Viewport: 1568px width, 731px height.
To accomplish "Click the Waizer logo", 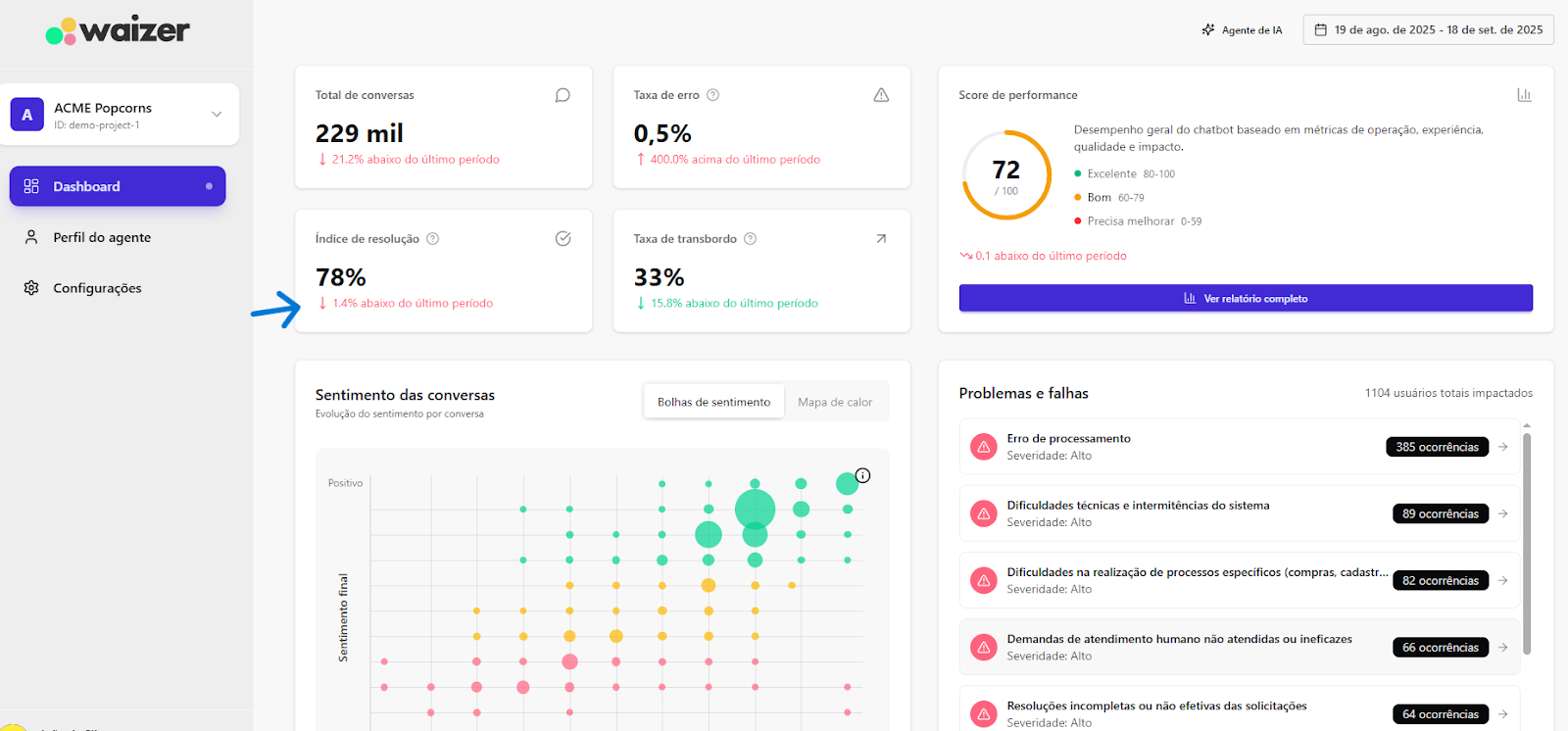I will coord(118,30).
